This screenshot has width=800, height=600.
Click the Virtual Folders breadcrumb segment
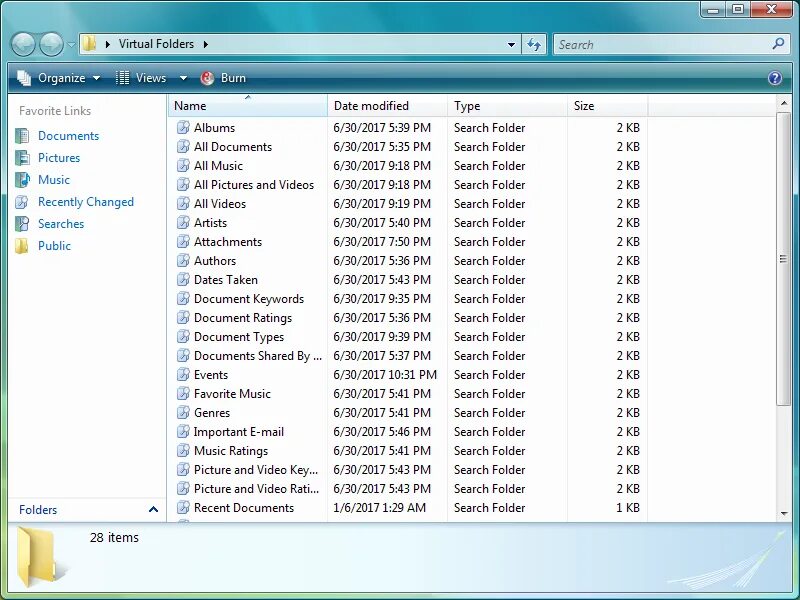[156, 44]
